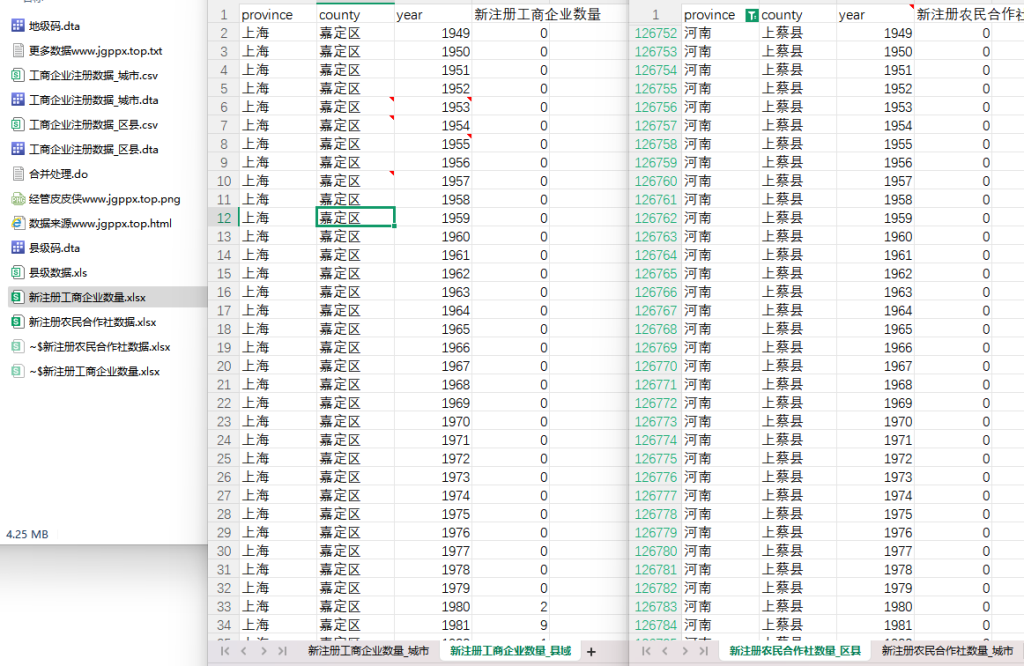
Task: Click the 新注册工商企业数量 header cell
Action: coord(511,14)
